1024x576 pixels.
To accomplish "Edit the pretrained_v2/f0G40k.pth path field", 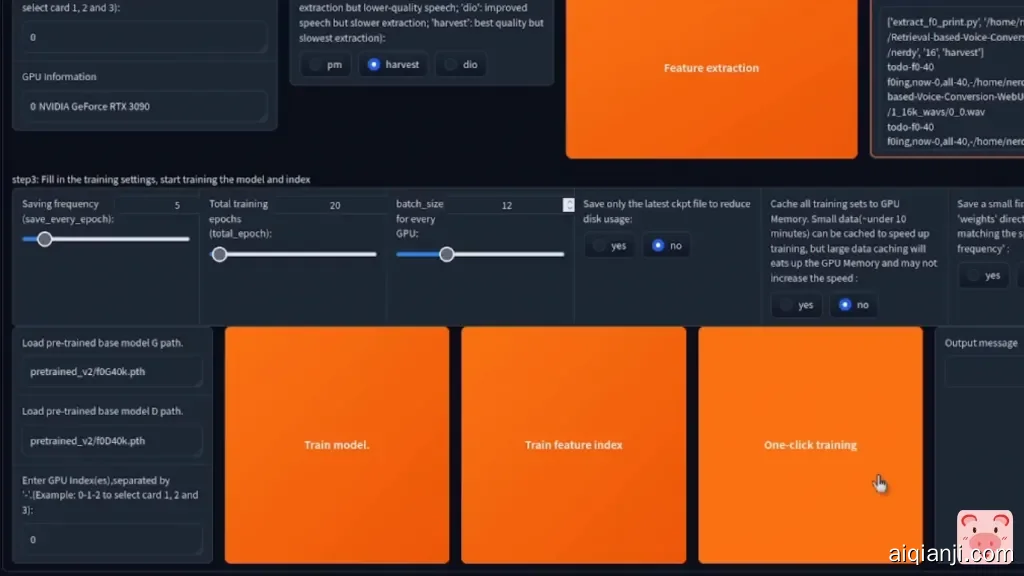I will [110, 371].
